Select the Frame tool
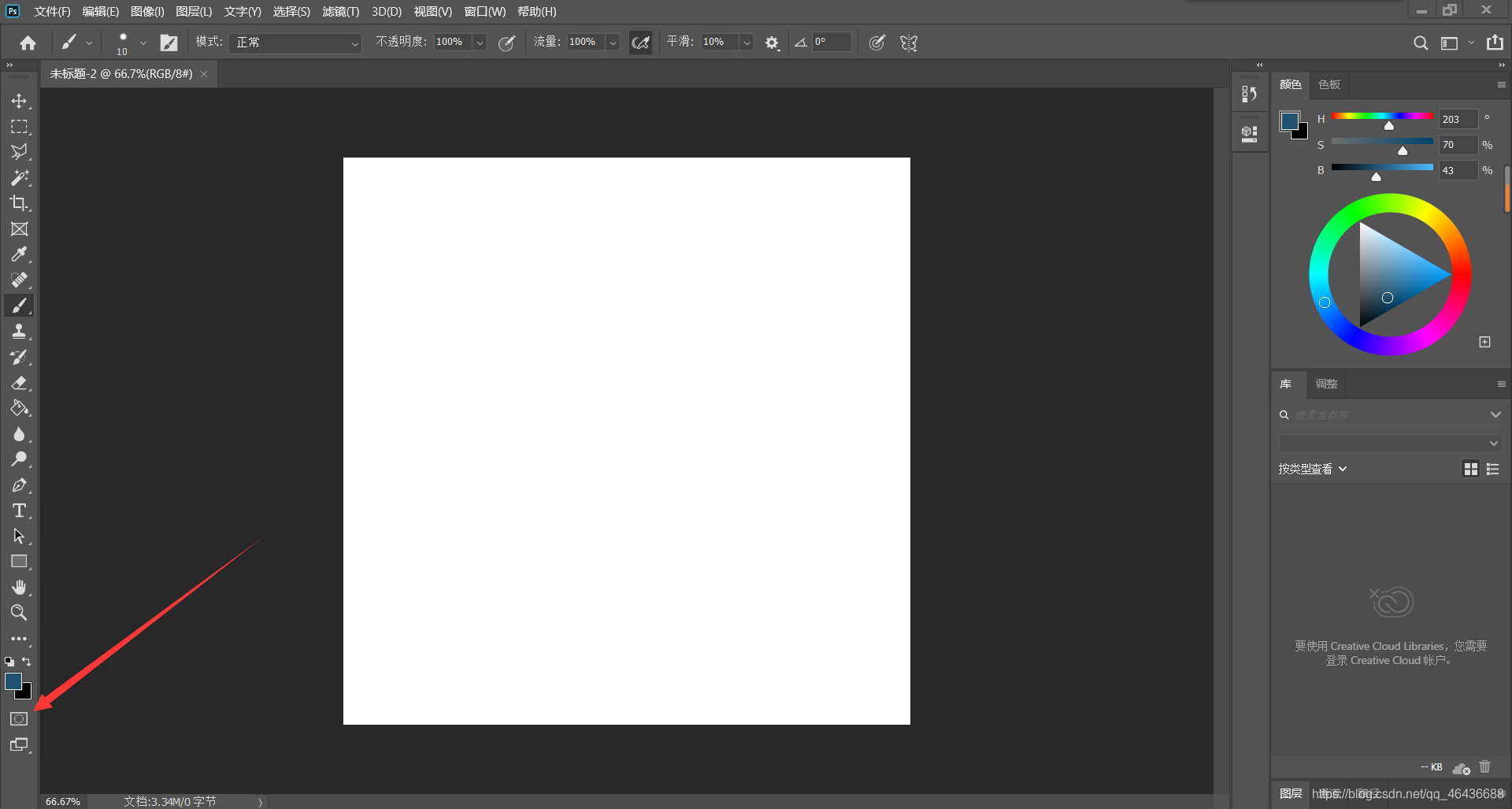 coord(19,229)
